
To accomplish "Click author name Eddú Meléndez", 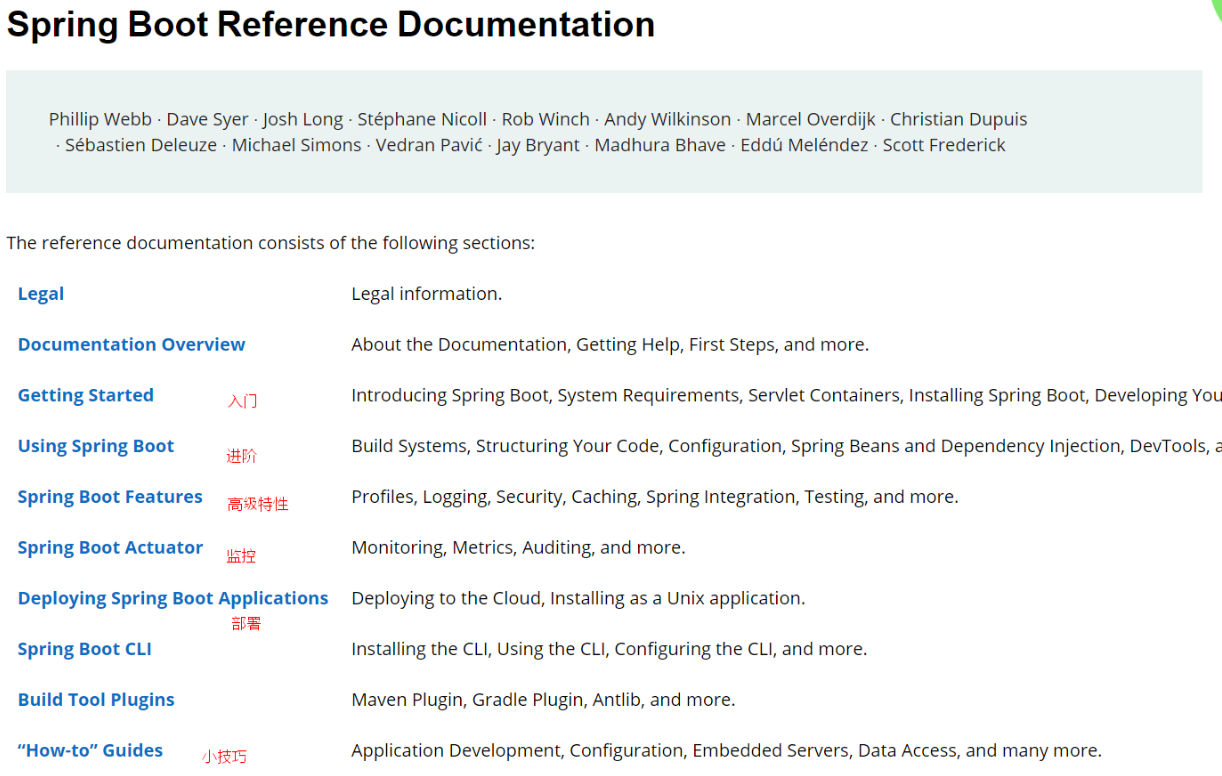I will (x=804, y=146).
